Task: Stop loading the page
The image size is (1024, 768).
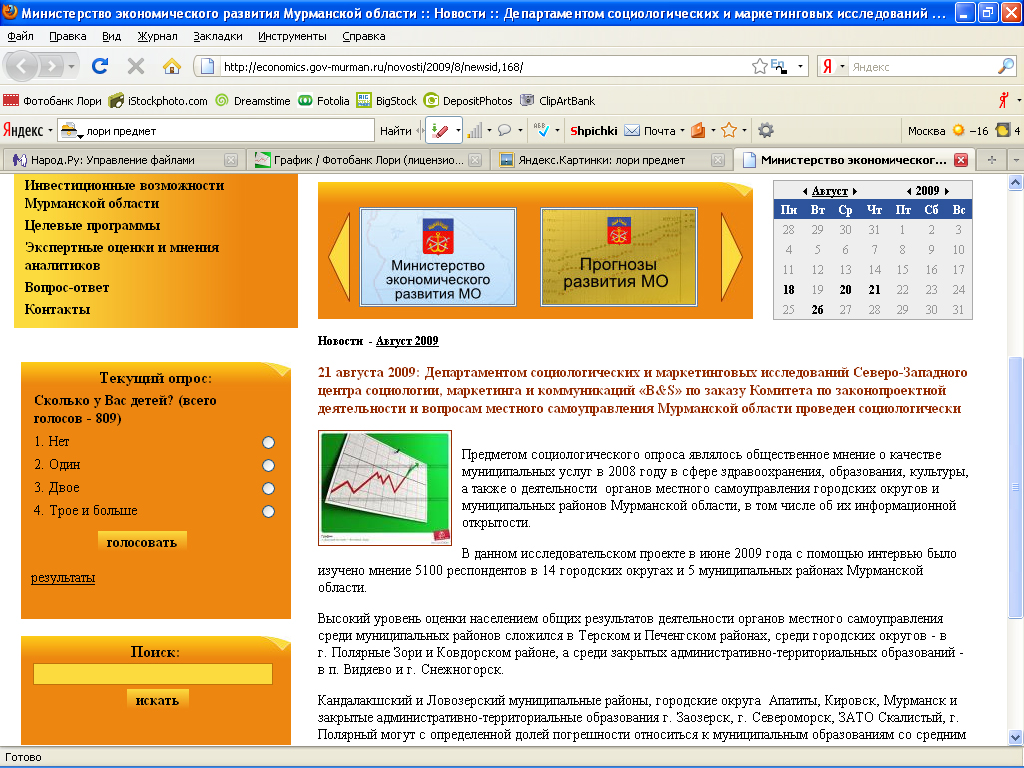Action: [x=136, y=66]
